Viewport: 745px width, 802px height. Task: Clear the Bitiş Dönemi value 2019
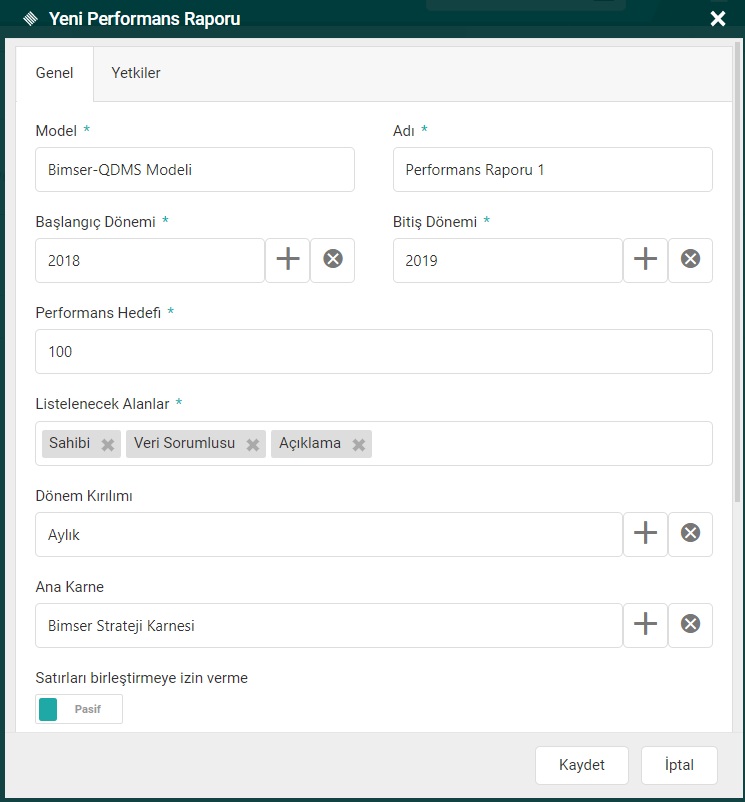[x=690, y=260]
